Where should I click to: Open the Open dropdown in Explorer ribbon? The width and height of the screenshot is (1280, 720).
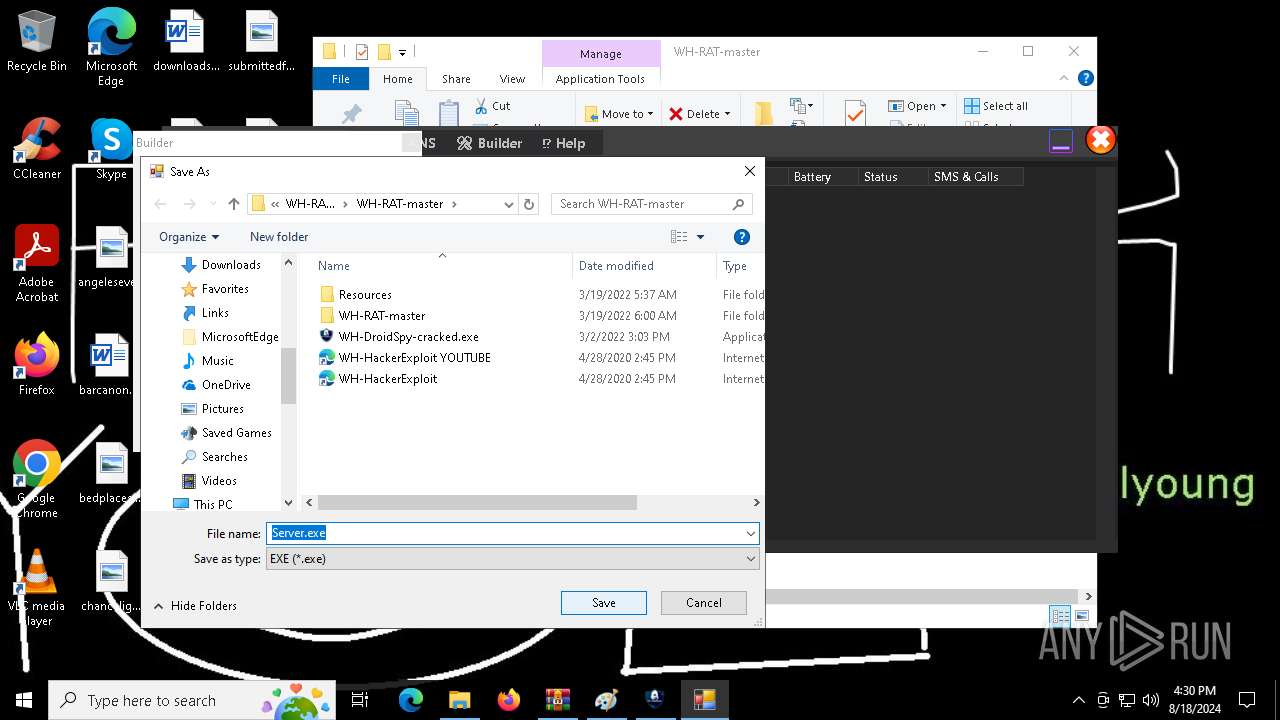(917, 106)
